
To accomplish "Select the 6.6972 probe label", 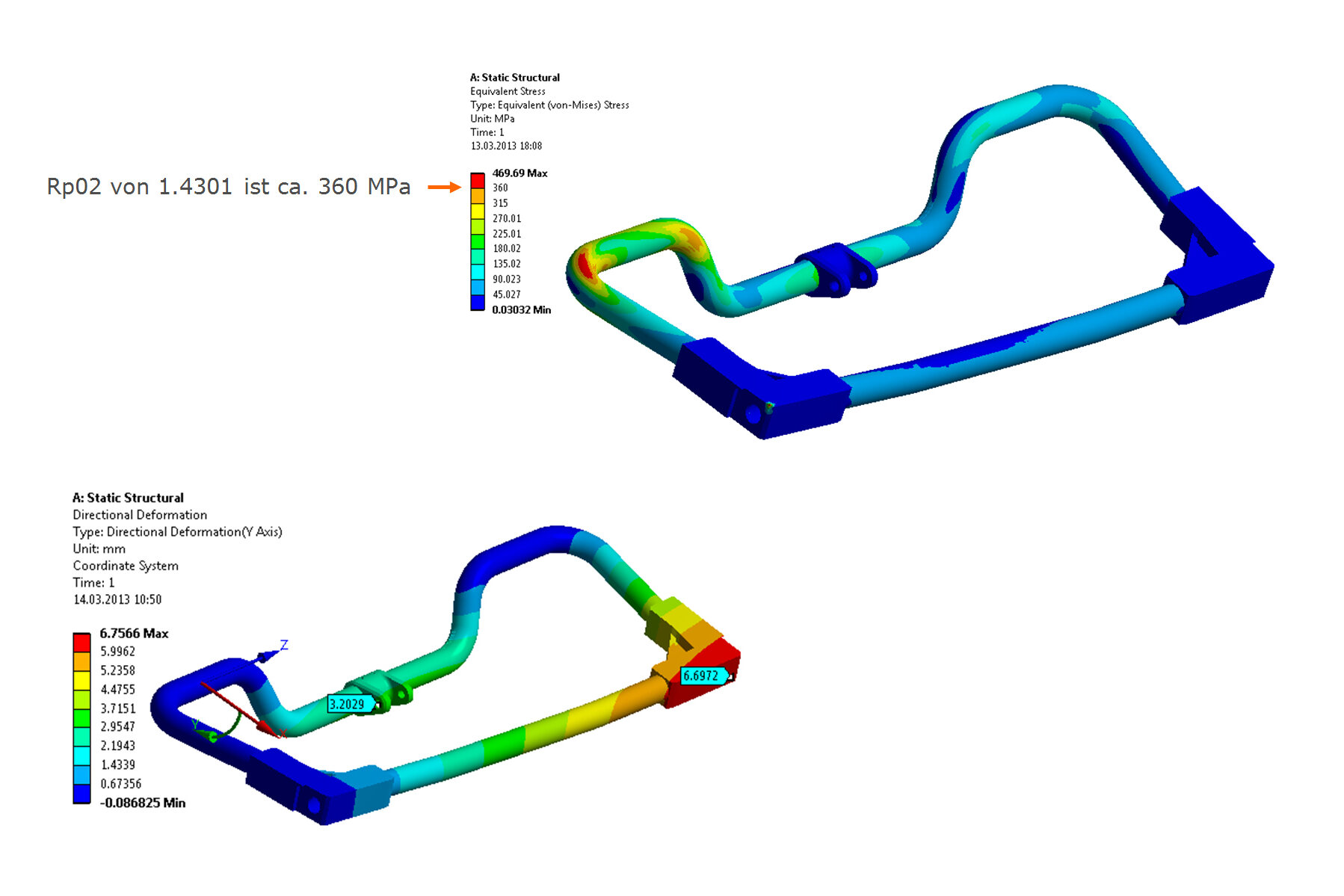I will [702, 676].
